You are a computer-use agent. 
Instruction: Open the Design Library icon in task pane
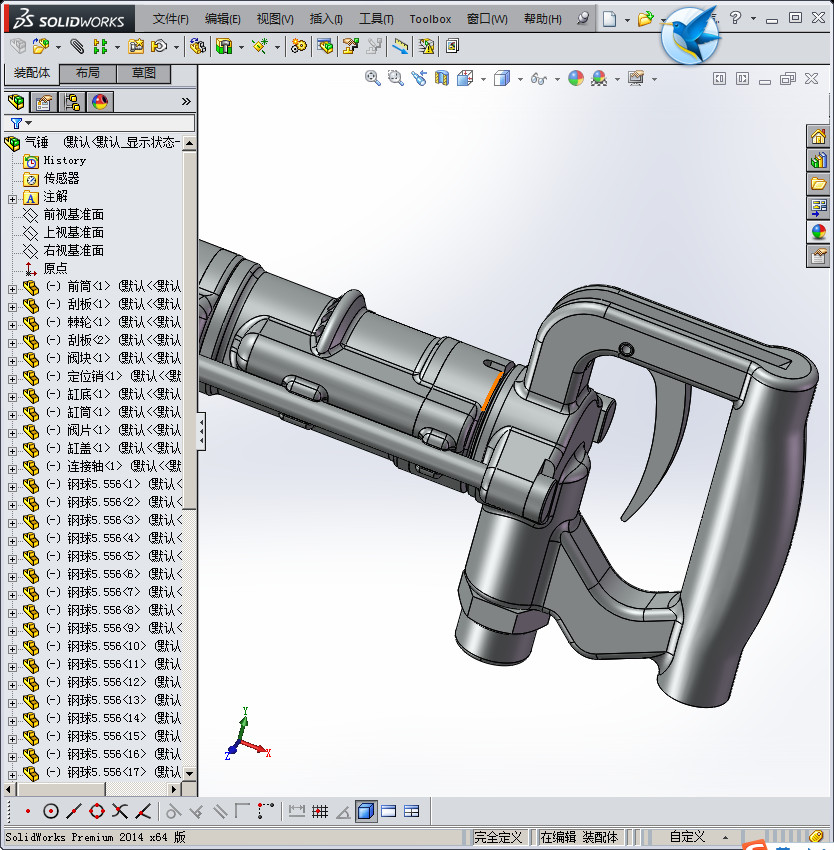(818, 160)
